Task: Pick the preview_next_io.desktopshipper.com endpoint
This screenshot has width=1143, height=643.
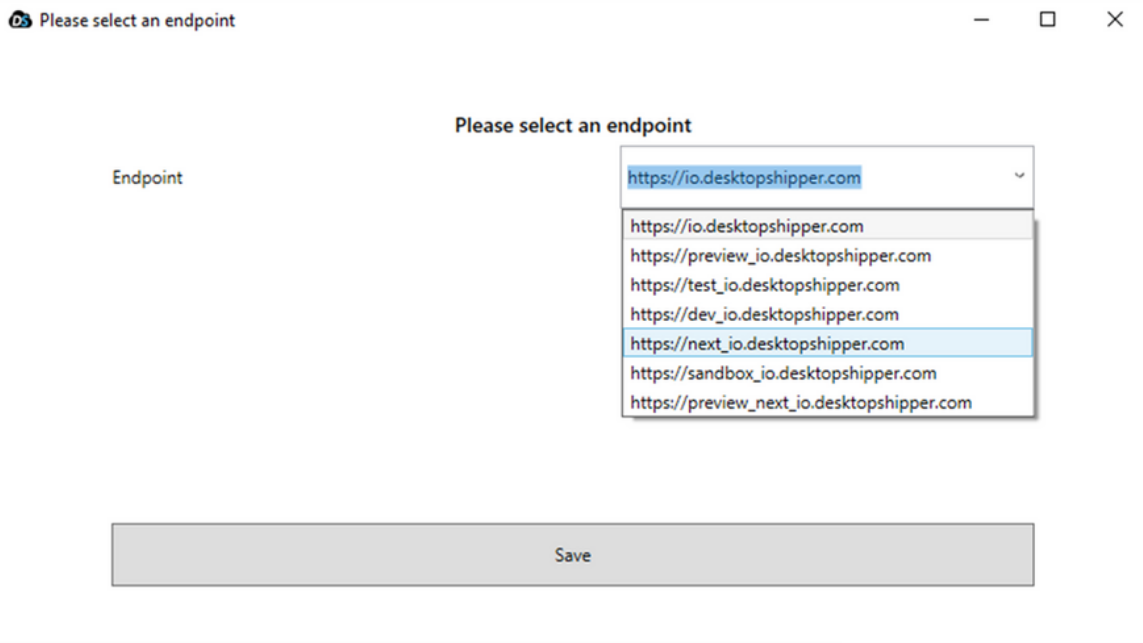Action: click(800, 403)
